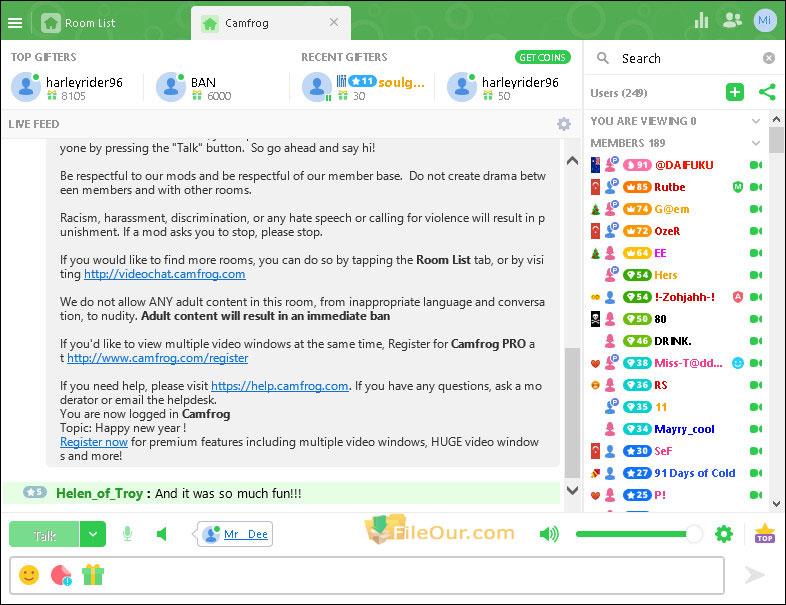Open the help.camfrog.com link

click(x=280, y=386)
